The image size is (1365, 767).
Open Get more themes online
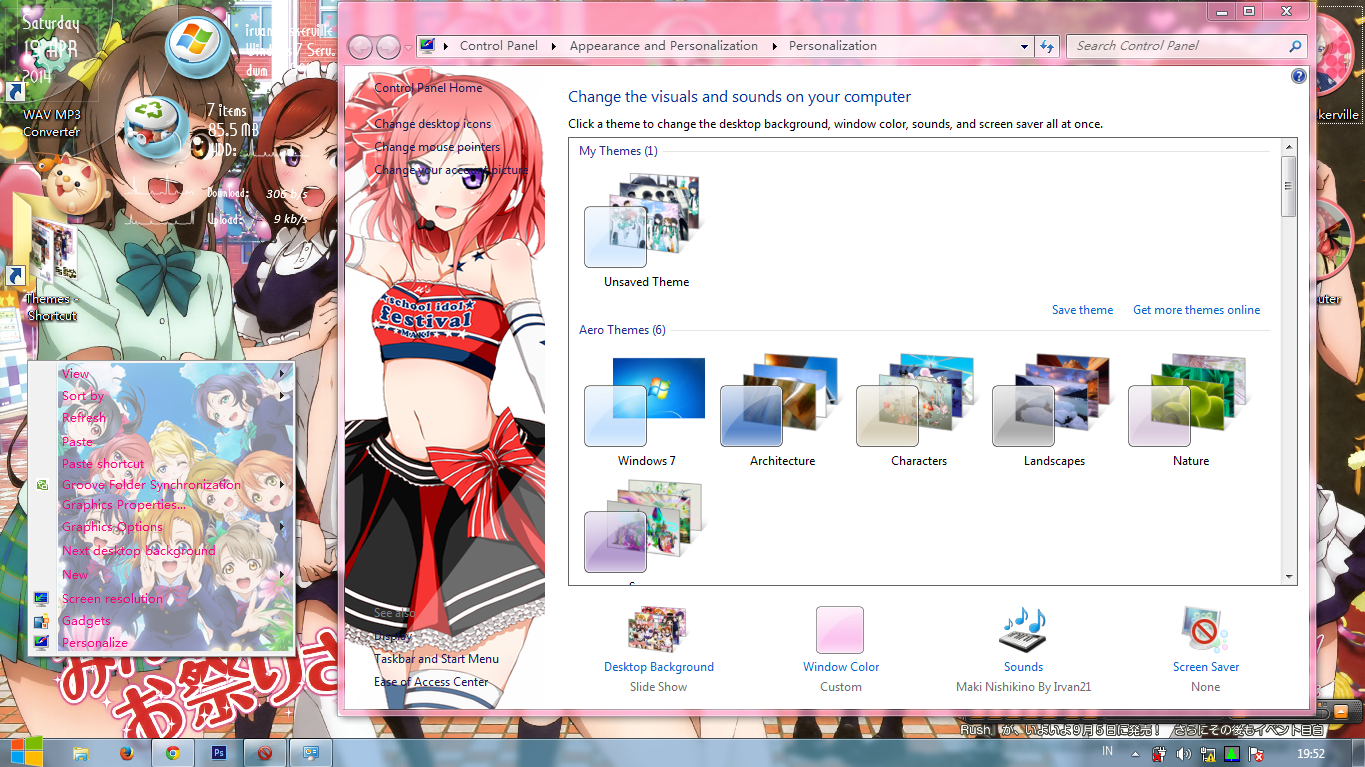point(1196,310)
